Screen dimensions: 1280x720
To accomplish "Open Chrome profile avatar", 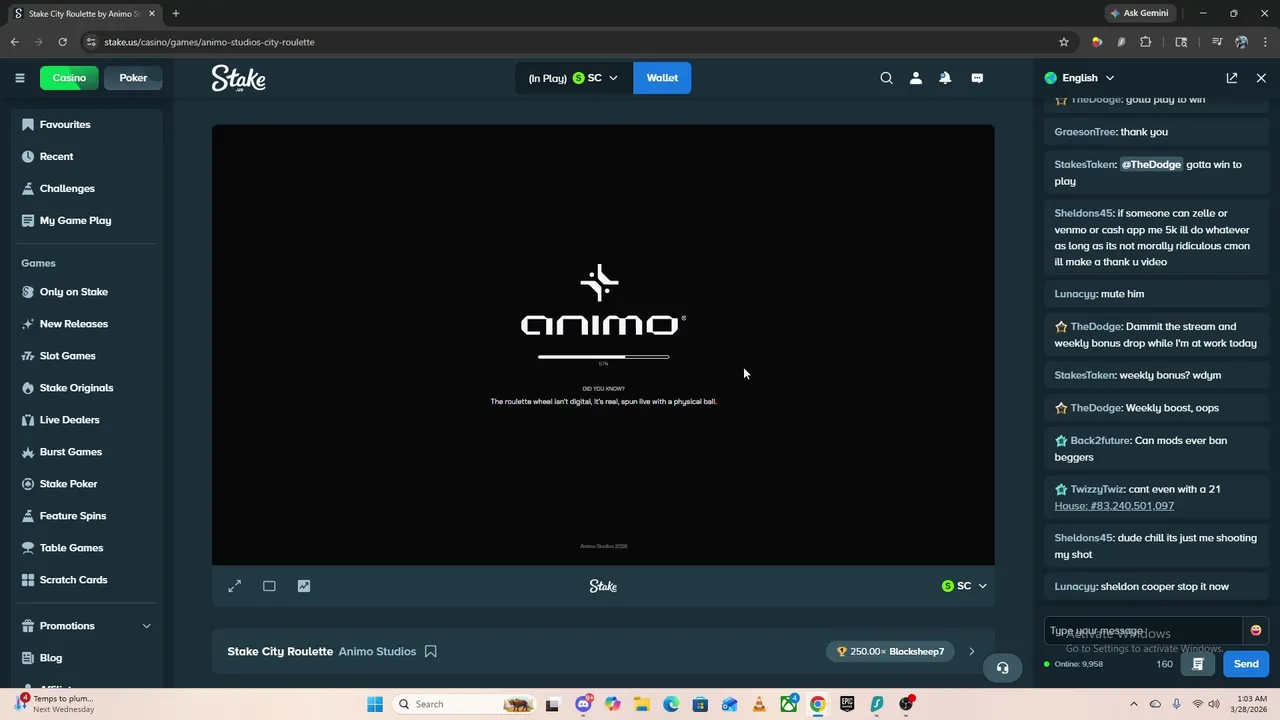I will (x=1241, y=42).
